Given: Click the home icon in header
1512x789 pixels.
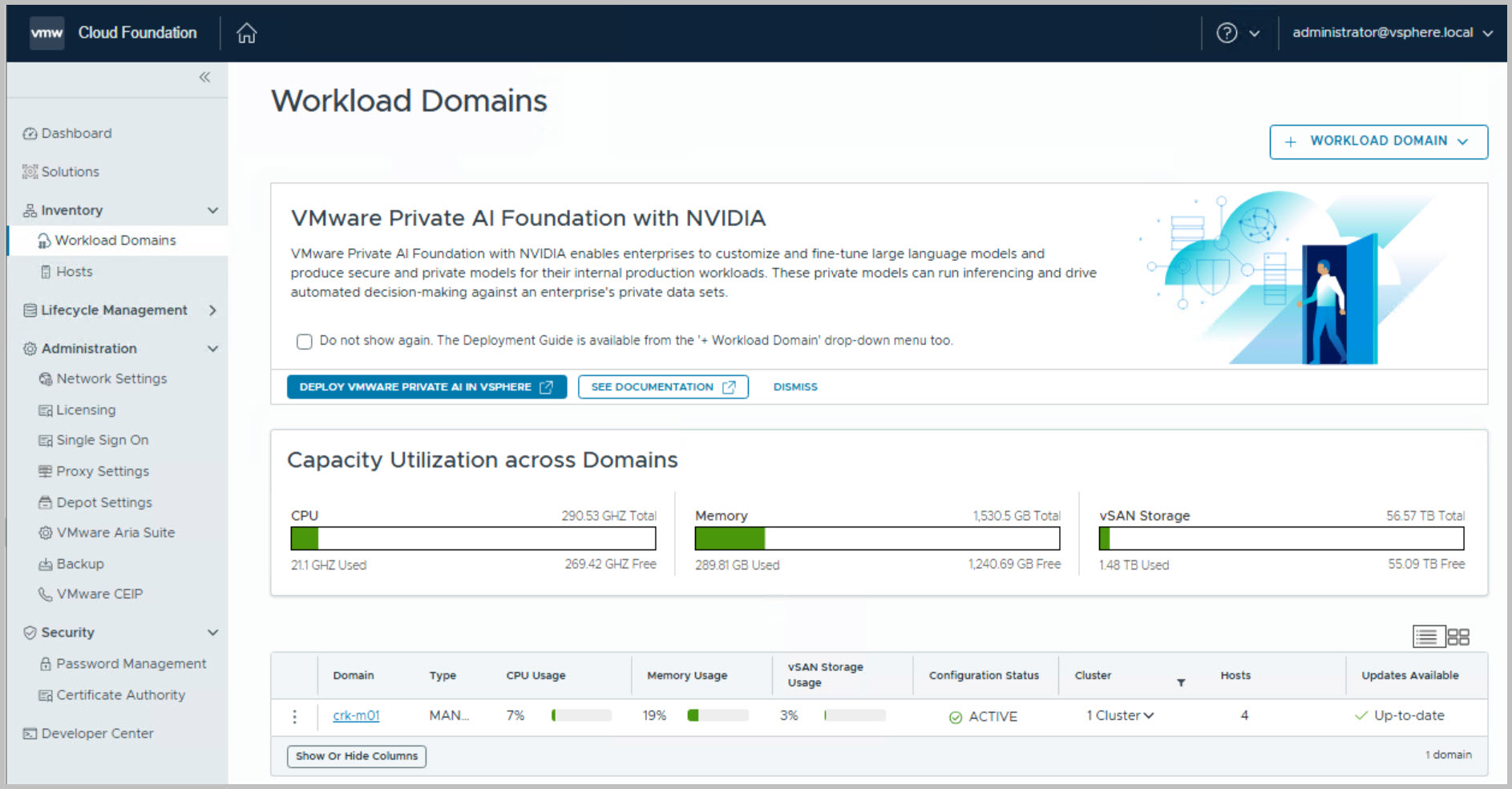Looking at the screenshot, I should 247,33.
